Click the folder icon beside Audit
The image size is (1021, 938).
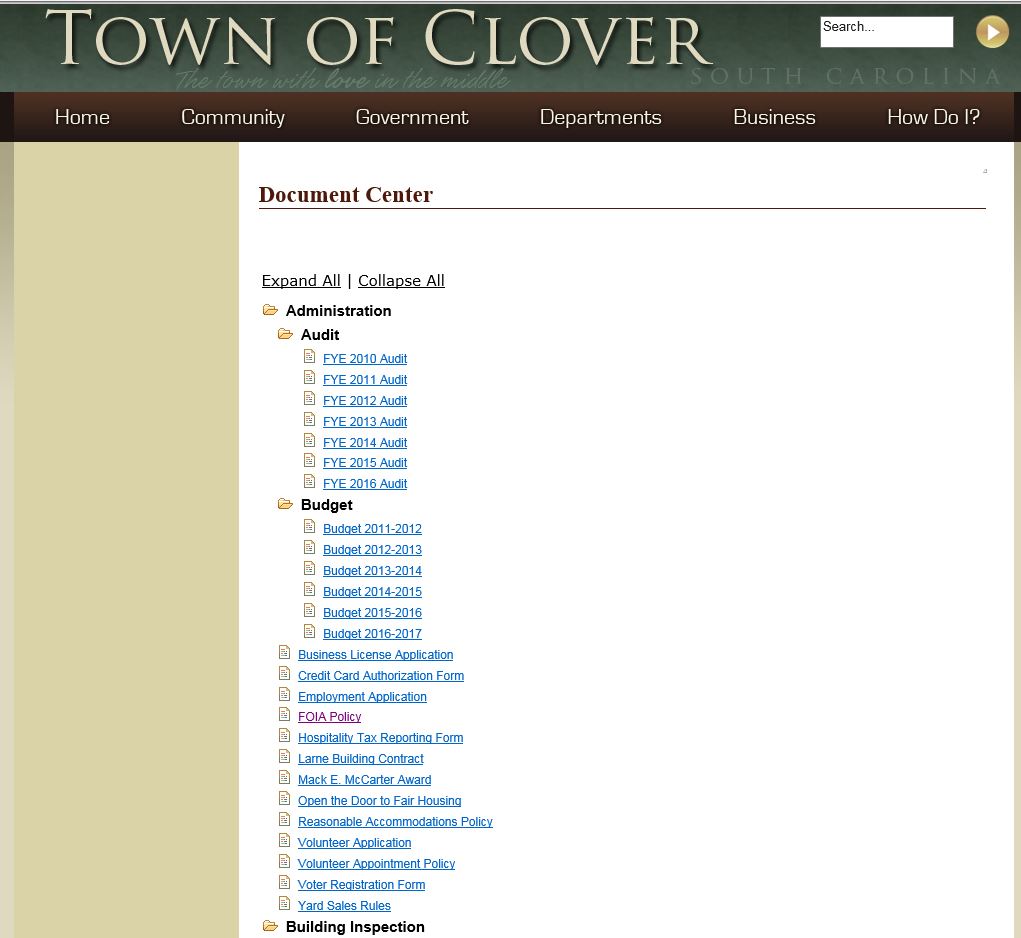tap(285, 334)
